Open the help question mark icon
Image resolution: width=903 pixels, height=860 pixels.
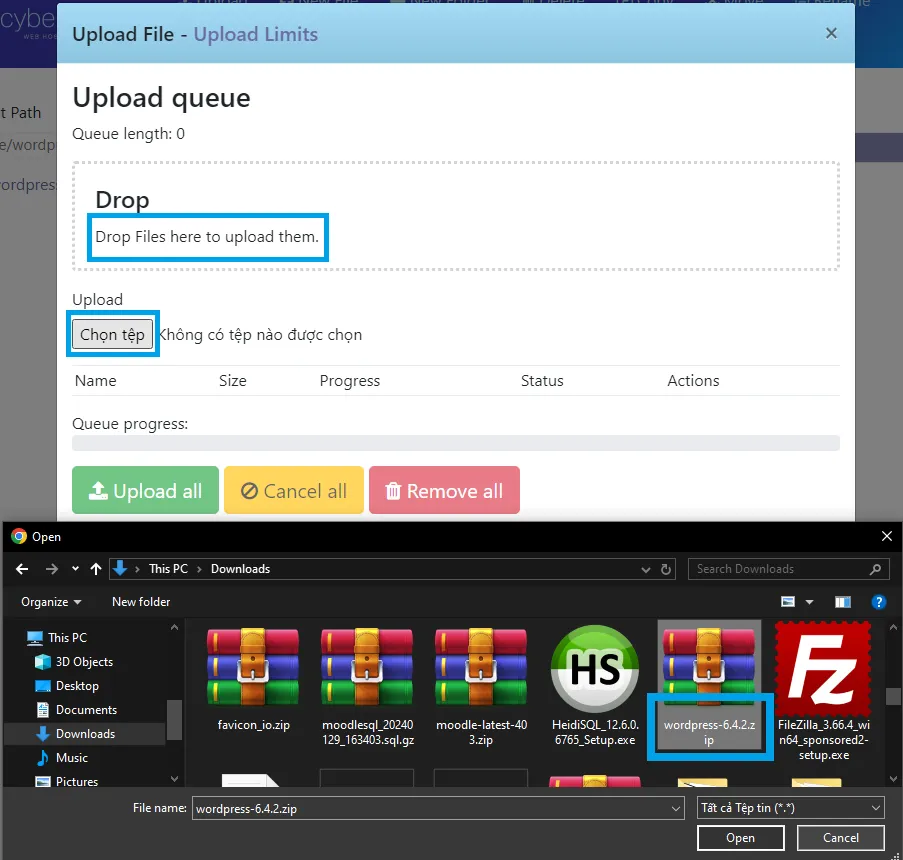point(878,602)
